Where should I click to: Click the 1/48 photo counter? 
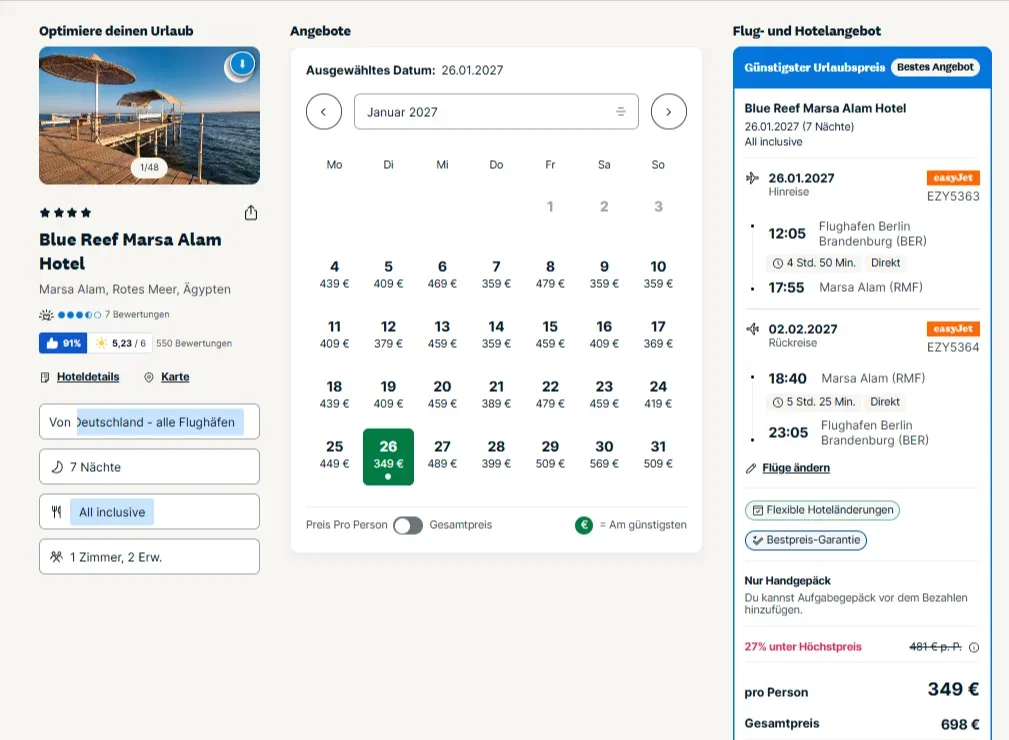tap(149, 167)
